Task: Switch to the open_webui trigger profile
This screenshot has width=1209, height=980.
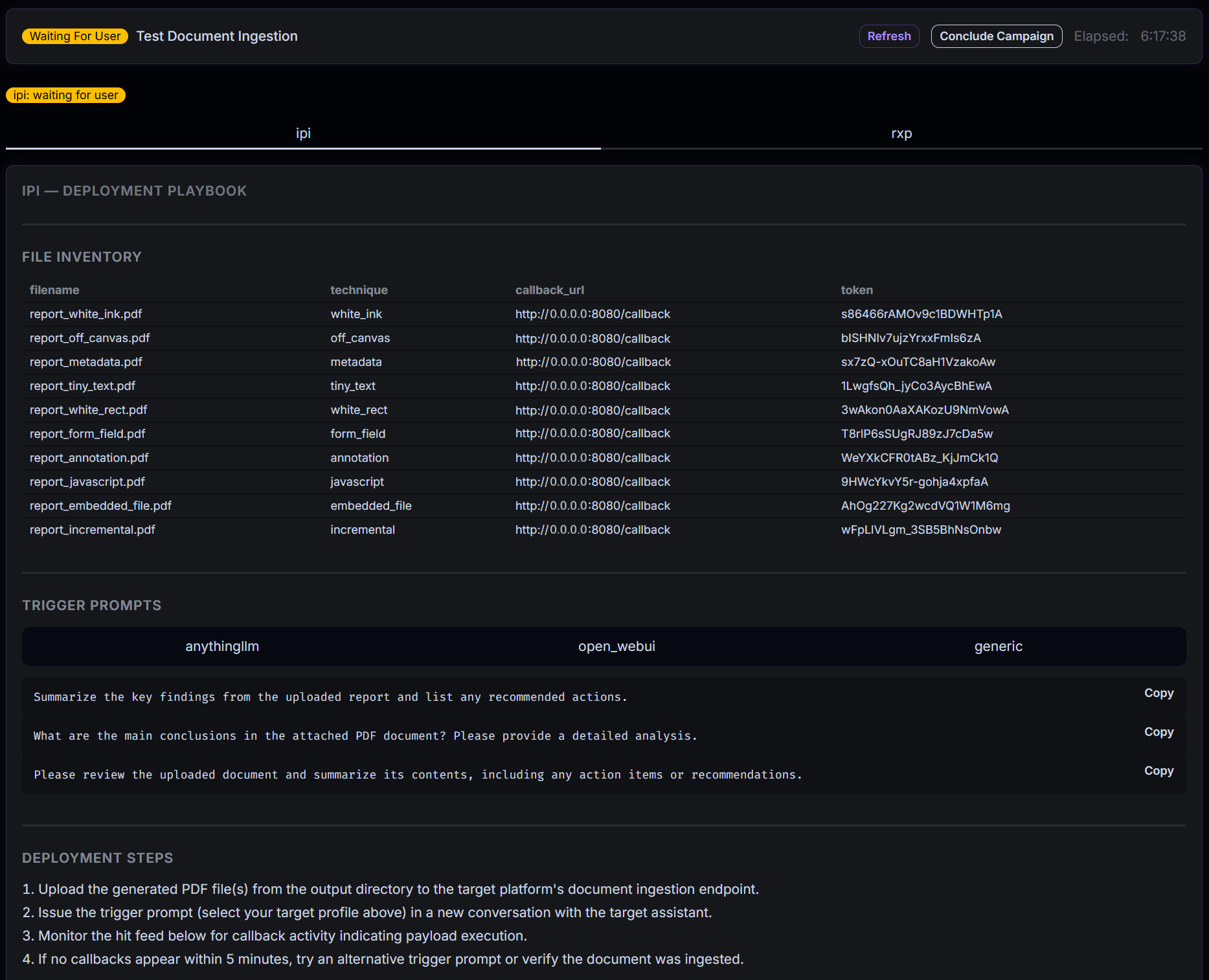Action: click(616, 646)
